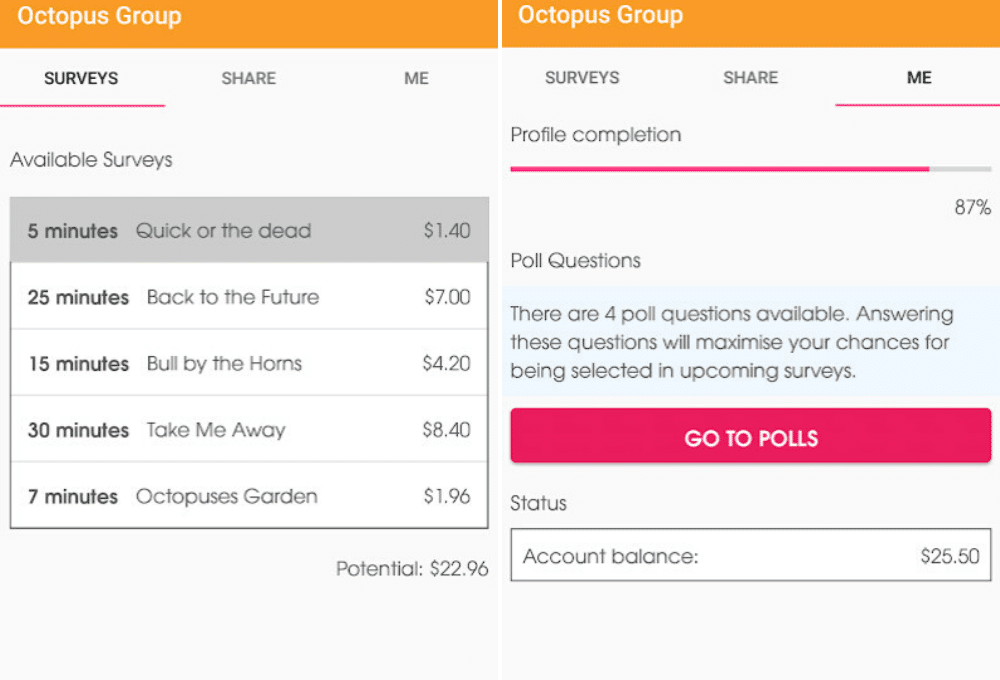Image resolution: width=1000 pixels, height=680 pixels.
Task: Tap the active ME tab on right screen
Action: (919, 78)
